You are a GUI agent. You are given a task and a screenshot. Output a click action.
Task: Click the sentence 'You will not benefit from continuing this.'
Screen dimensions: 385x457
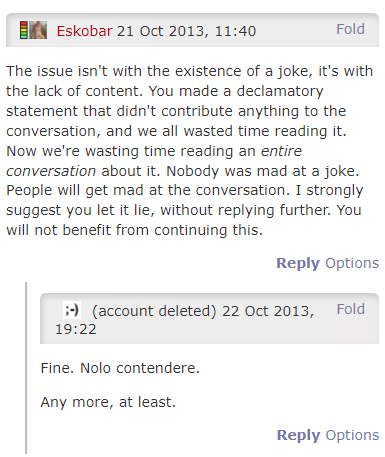click(x=184, y=220)
